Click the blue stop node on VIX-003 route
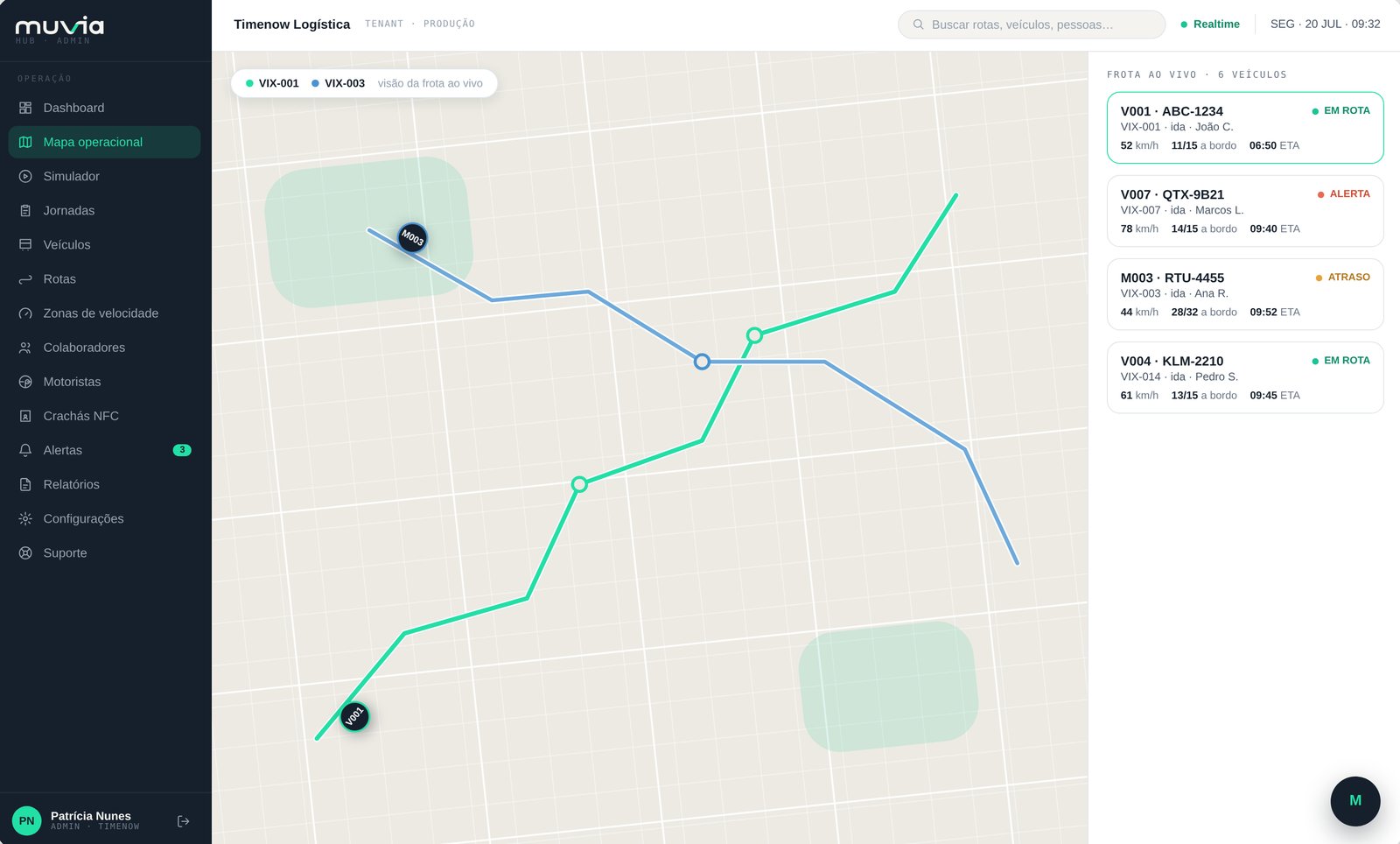 coord(702,362)
